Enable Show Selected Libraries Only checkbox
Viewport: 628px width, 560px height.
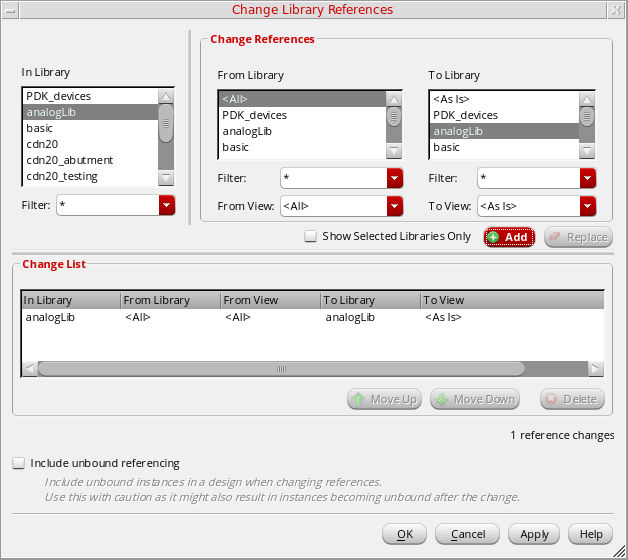[311, 237]
